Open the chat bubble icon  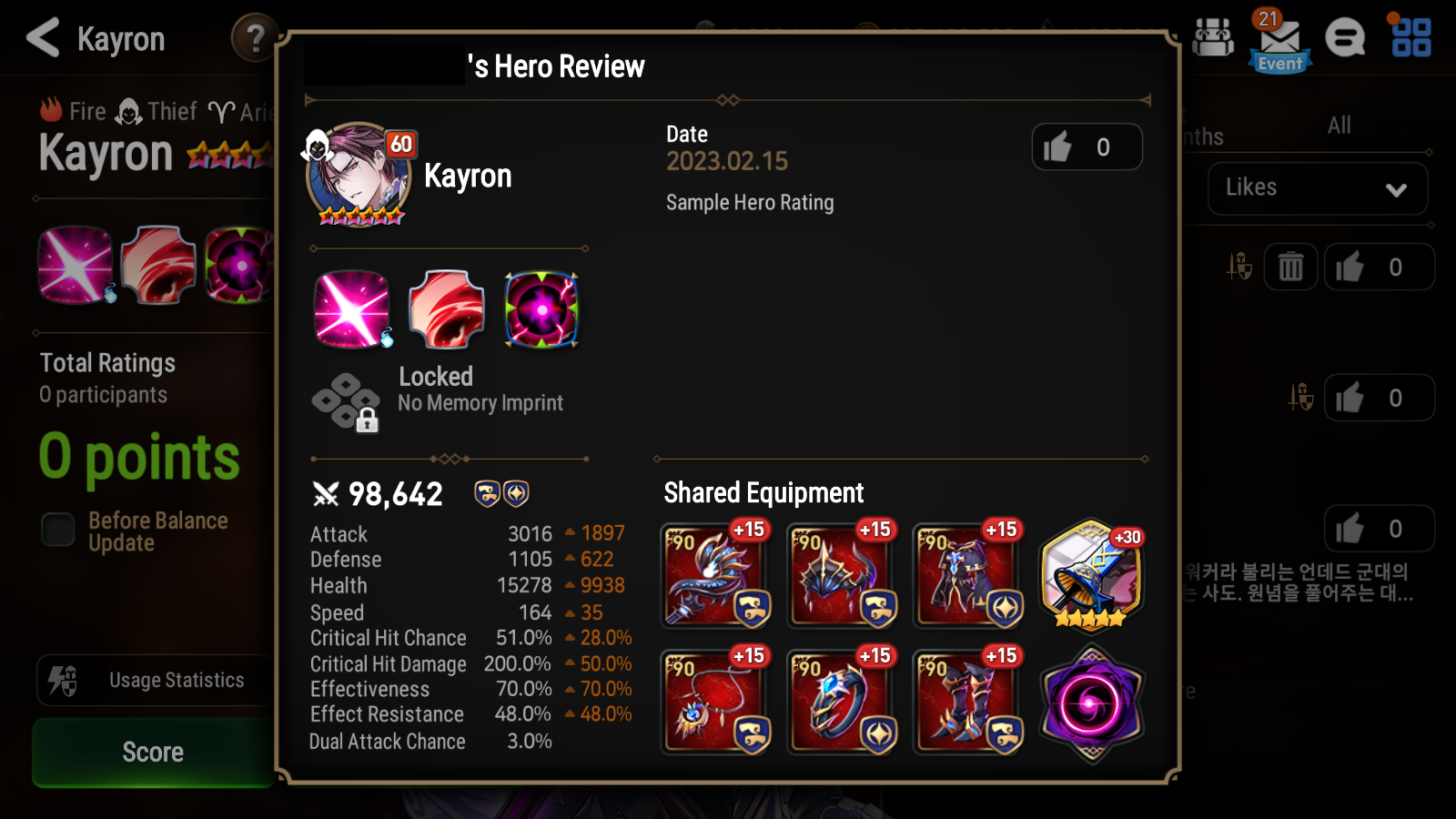click(1345, 38)
